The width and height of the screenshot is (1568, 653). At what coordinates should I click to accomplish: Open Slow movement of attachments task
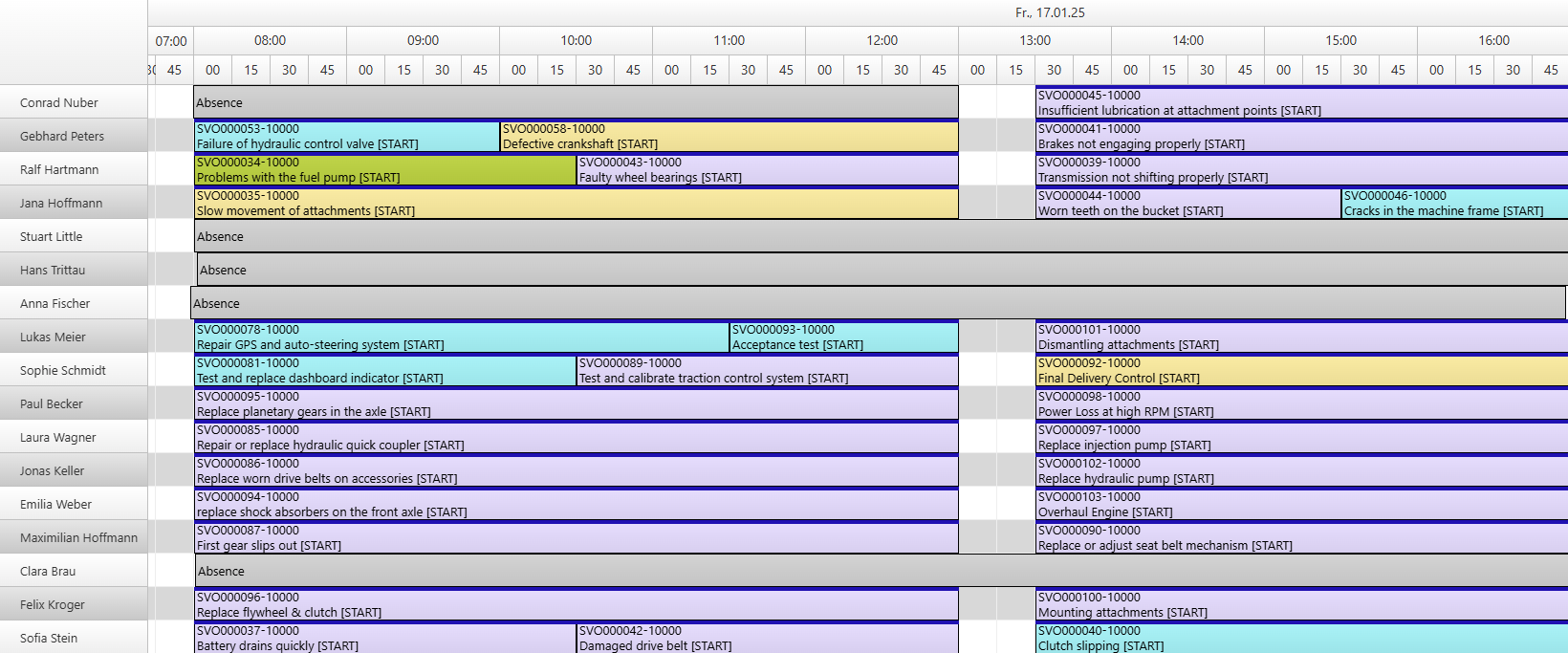576,204
